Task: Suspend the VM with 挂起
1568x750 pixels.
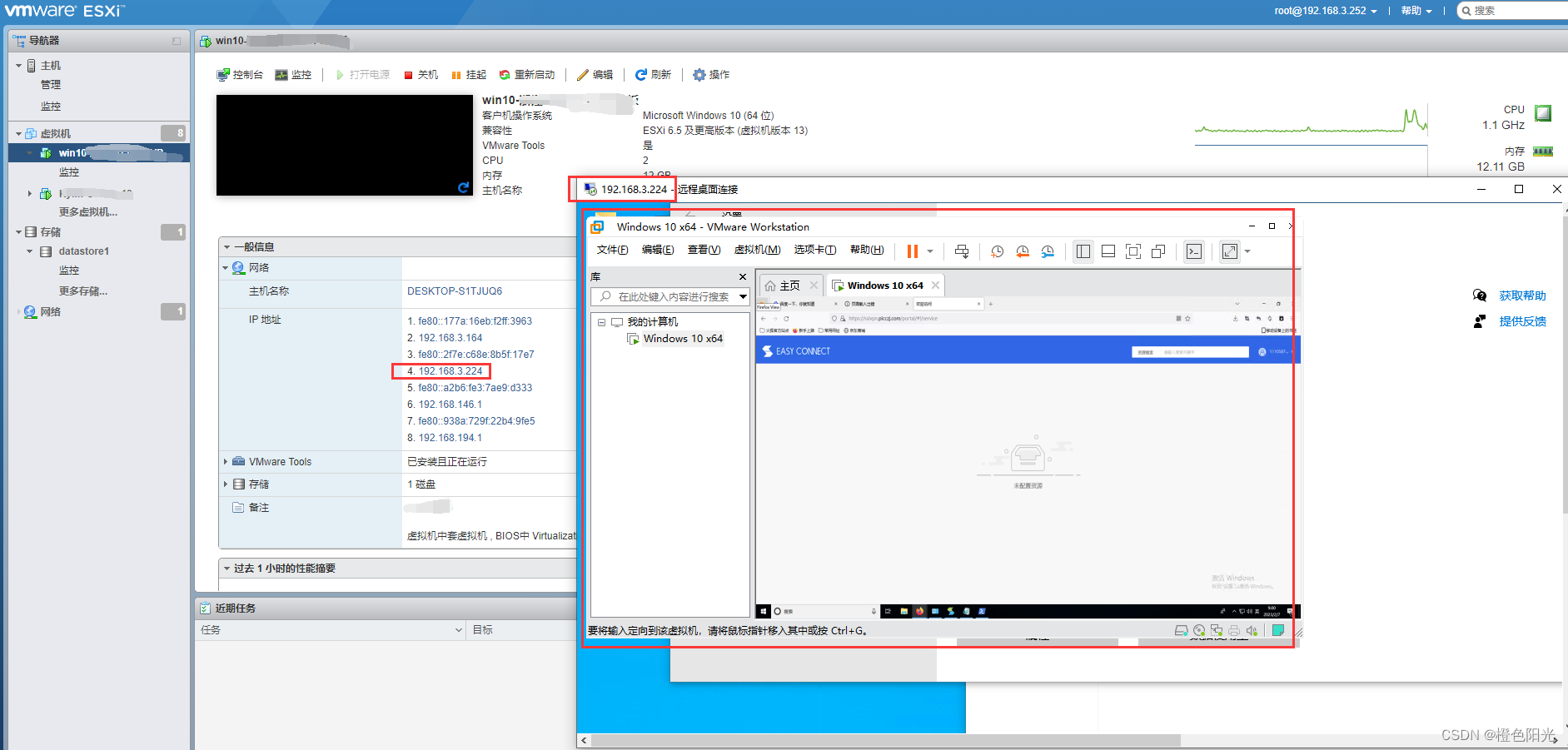Action: pos(470,75)
